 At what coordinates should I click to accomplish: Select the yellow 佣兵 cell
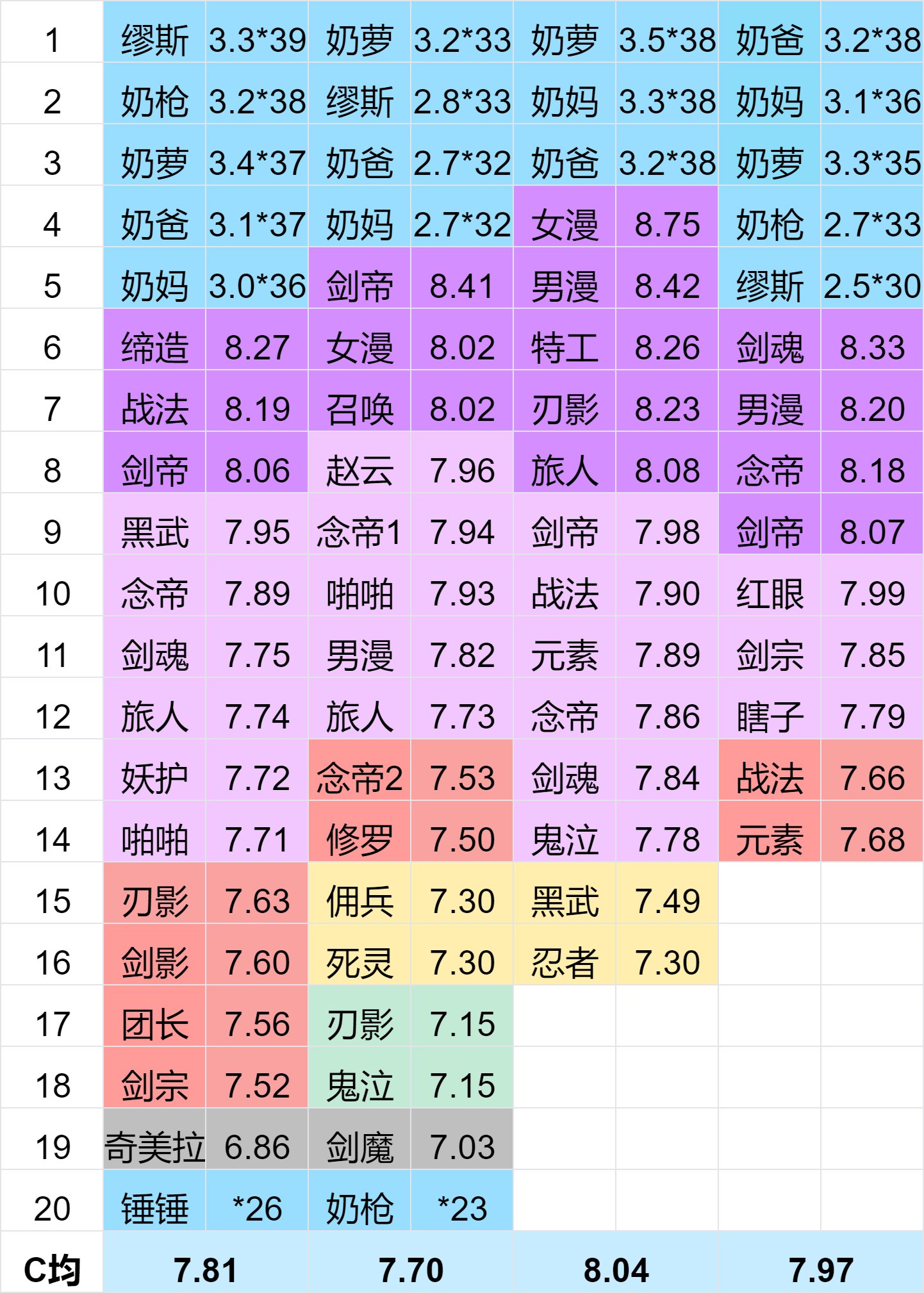pyautogui.click(x=359, y=893)
